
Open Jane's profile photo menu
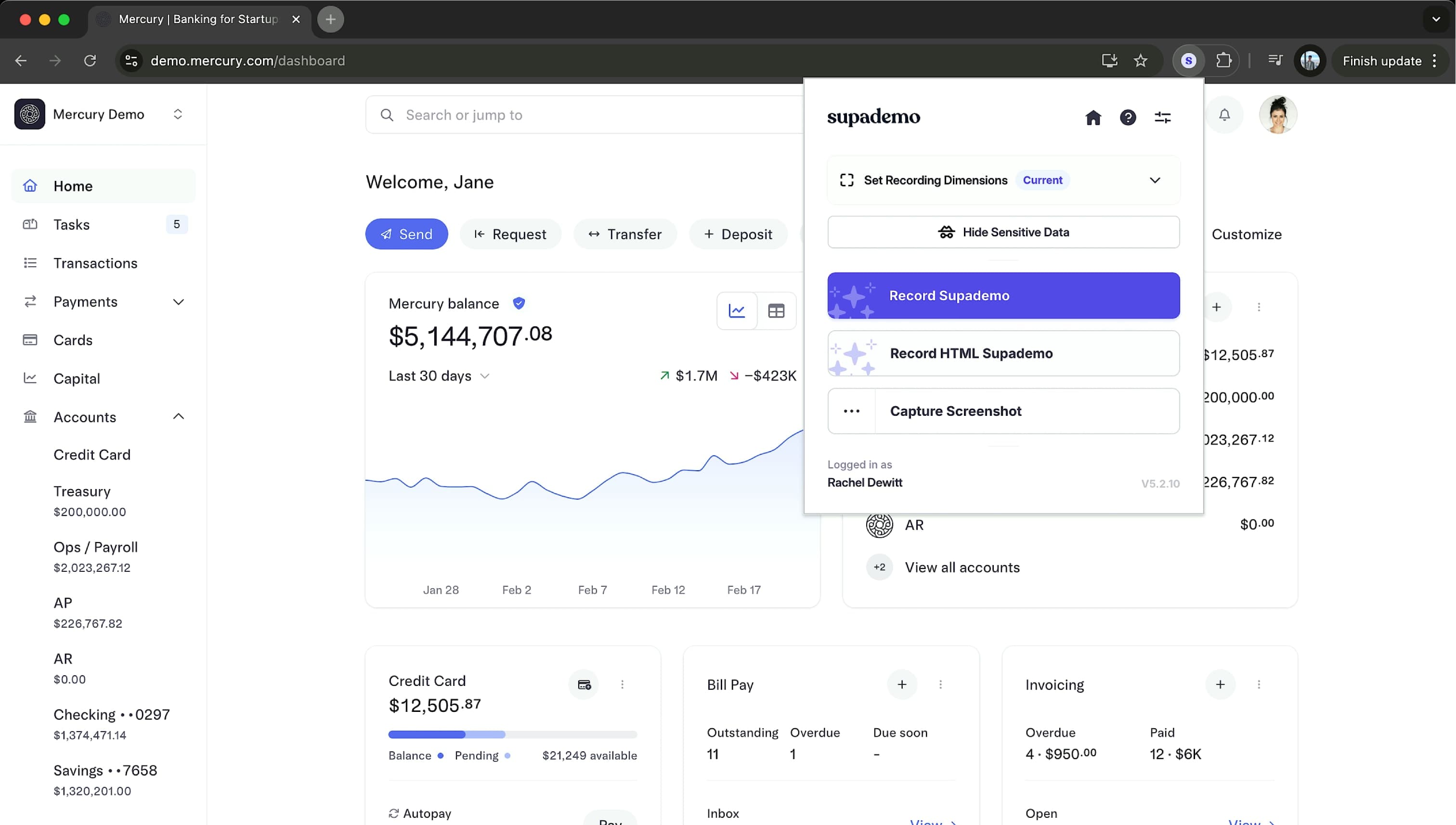(x=1277, y=115)
